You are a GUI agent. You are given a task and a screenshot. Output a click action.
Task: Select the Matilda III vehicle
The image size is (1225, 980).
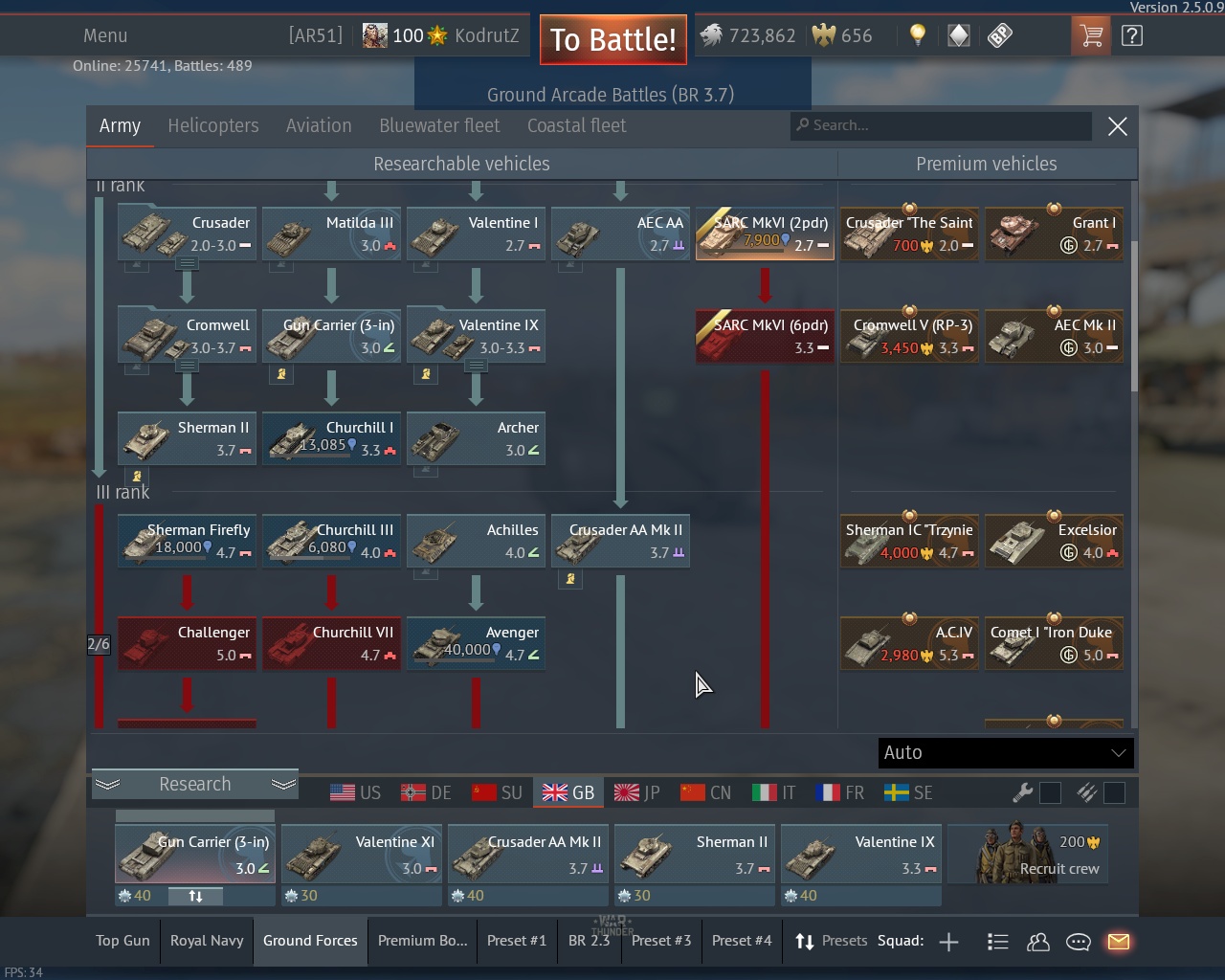[331, 234]
